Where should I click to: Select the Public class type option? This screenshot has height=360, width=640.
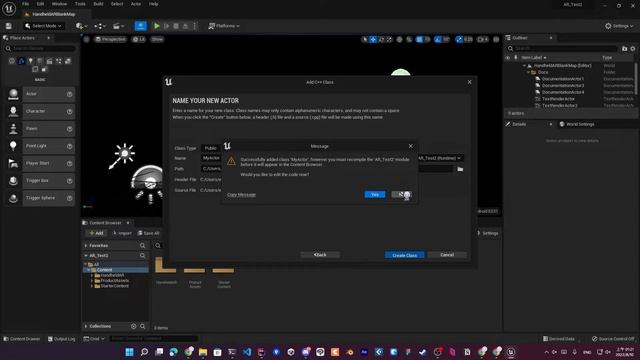tap(211, 148)
